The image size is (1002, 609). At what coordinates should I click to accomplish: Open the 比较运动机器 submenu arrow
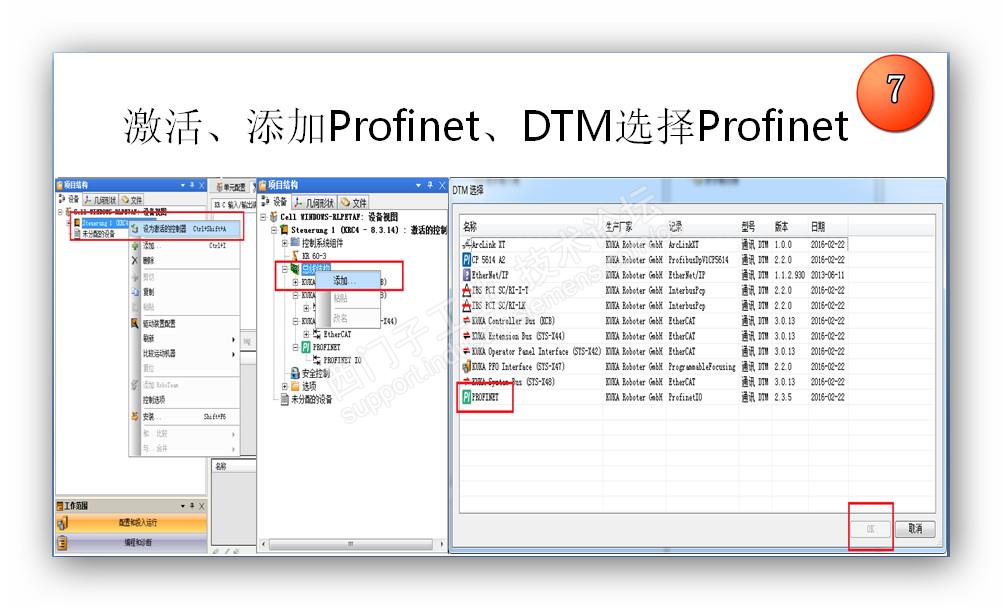pyautogui.click(x=233, y=354)
